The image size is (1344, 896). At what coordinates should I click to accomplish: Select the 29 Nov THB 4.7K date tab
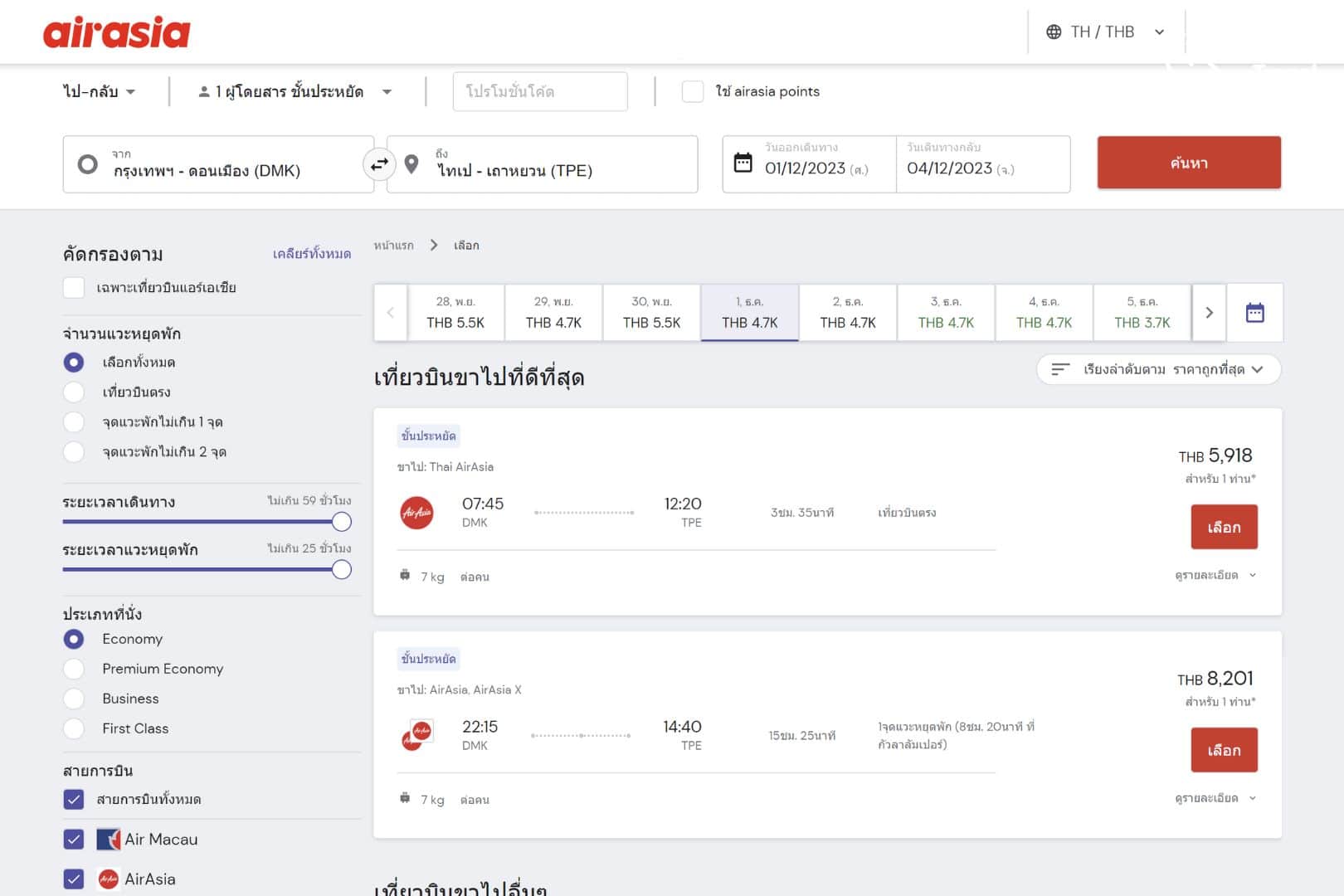click(x=553, y=313)
